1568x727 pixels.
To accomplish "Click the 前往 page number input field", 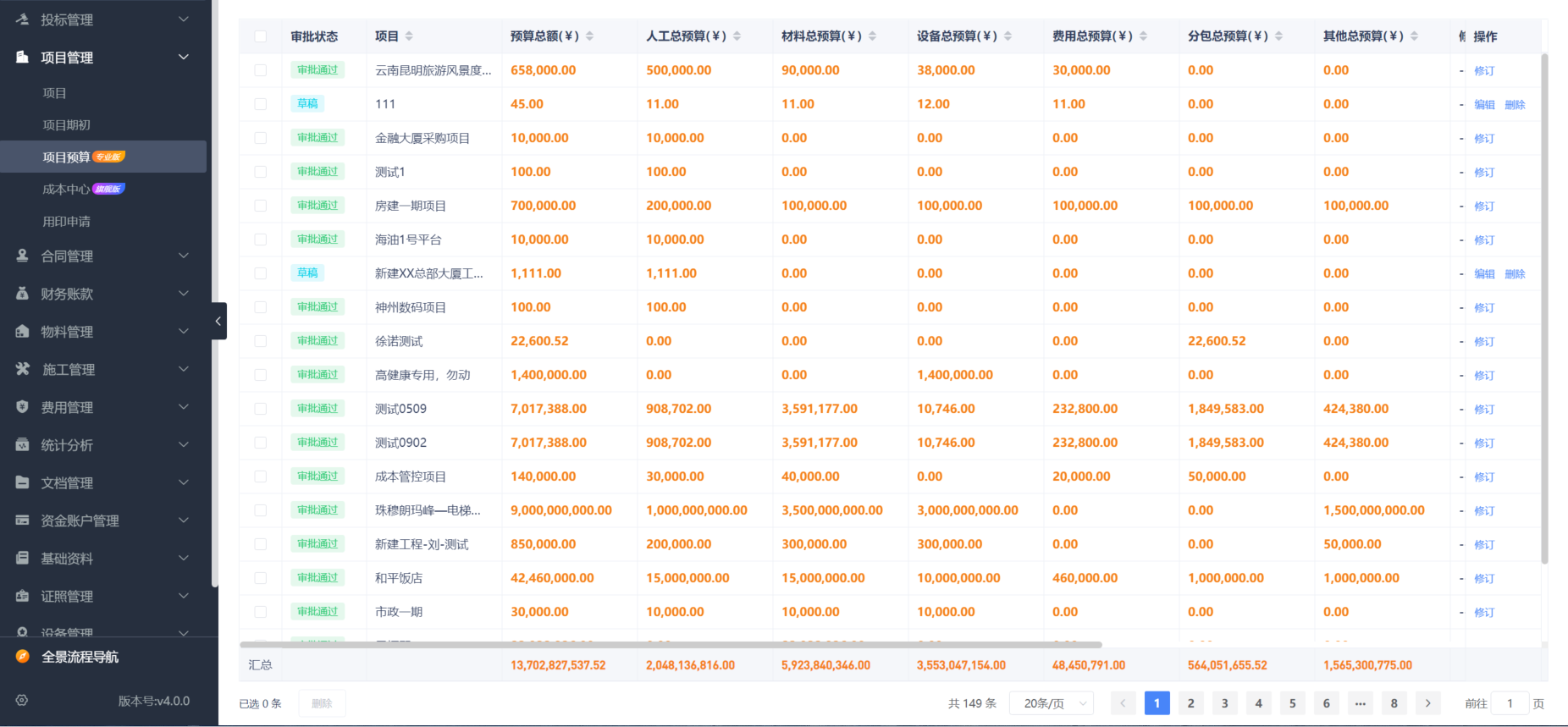I will 1510,703.
